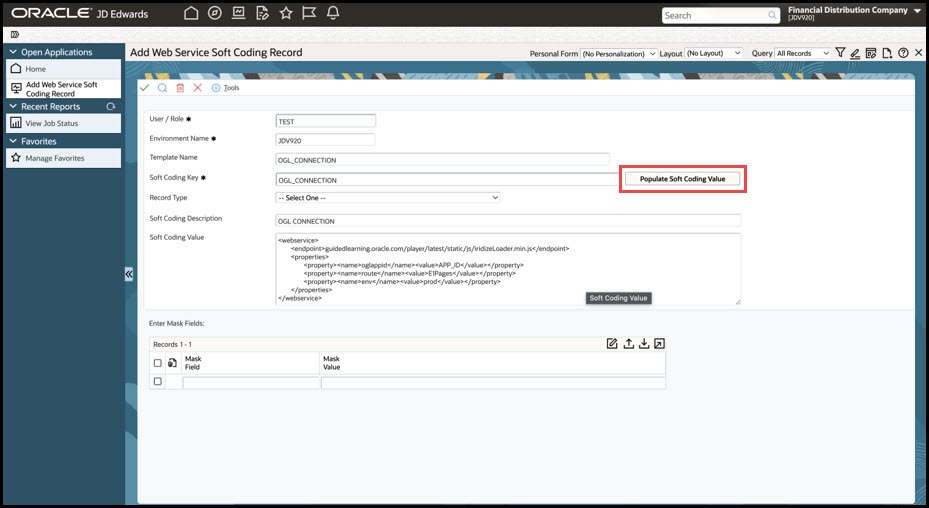This screenshot has width=929, height=508.
Task: Click the form layout manager icon beside pencil
Action: (871, 53)
